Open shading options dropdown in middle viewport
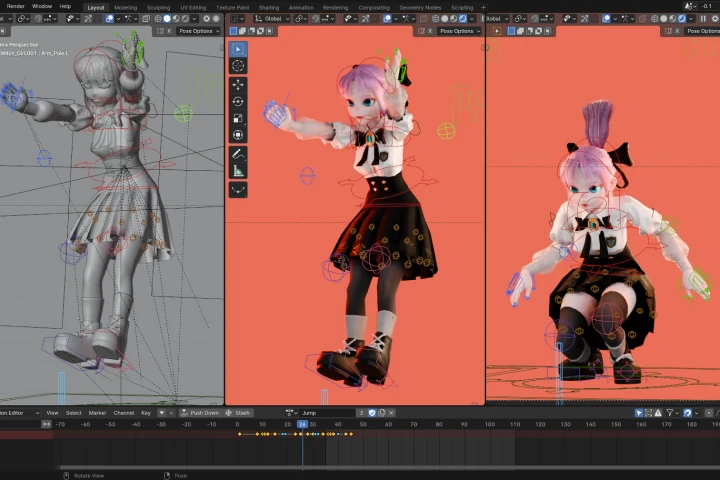 tap(472, 19)
